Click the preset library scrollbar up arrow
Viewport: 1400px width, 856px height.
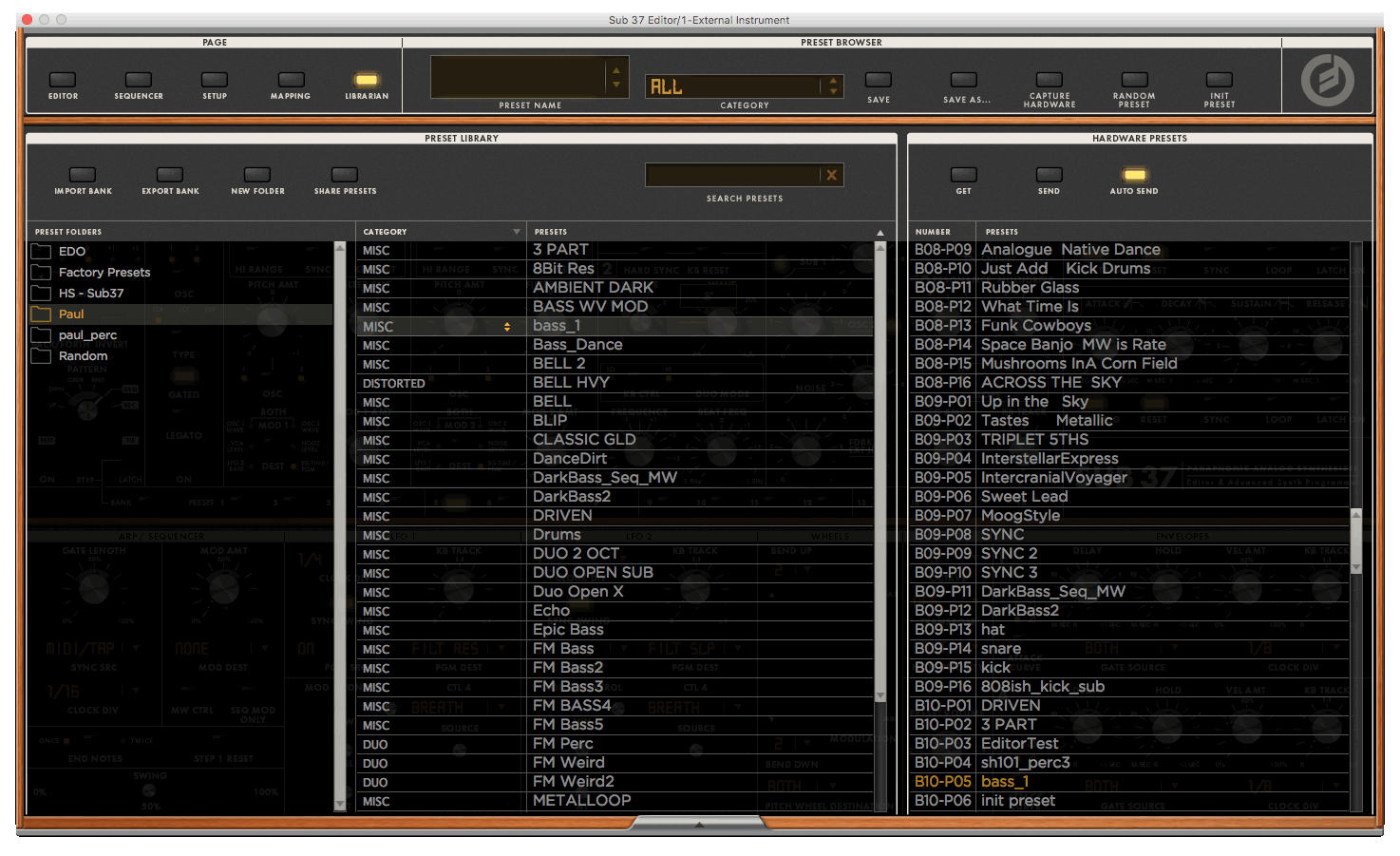point(880,247)
